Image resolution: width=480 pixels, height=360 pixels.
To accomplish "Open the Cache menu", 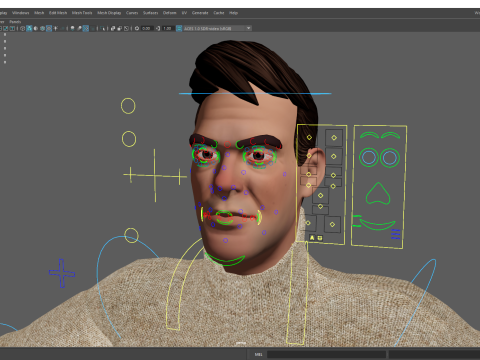I will click(x=219, y=13).
